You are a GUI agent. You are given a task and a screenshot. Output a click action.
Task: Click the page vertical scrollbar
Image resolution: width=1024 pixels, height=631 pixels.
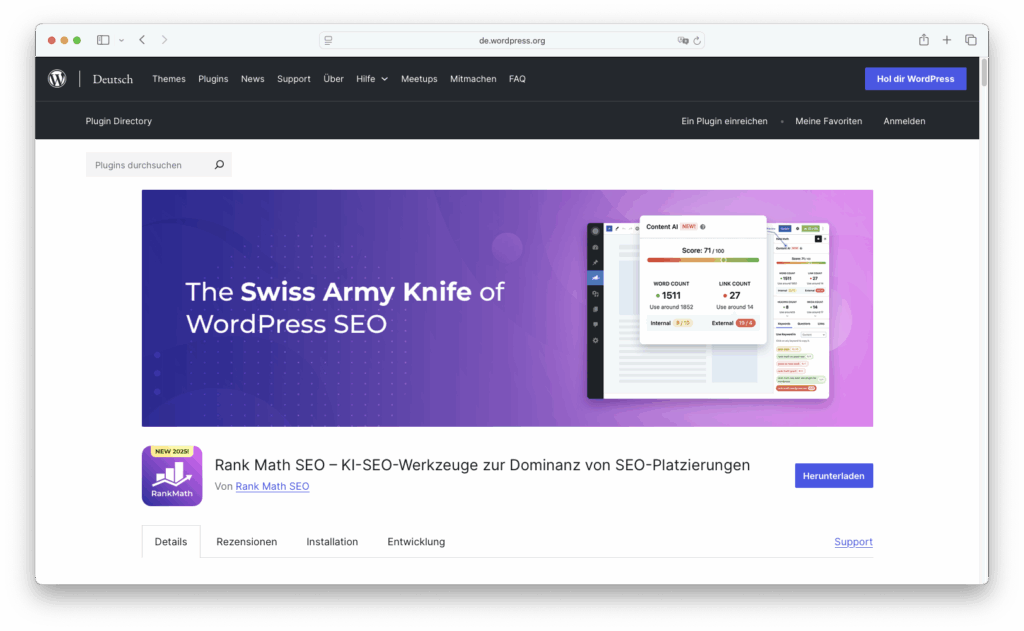coord(984,72)
